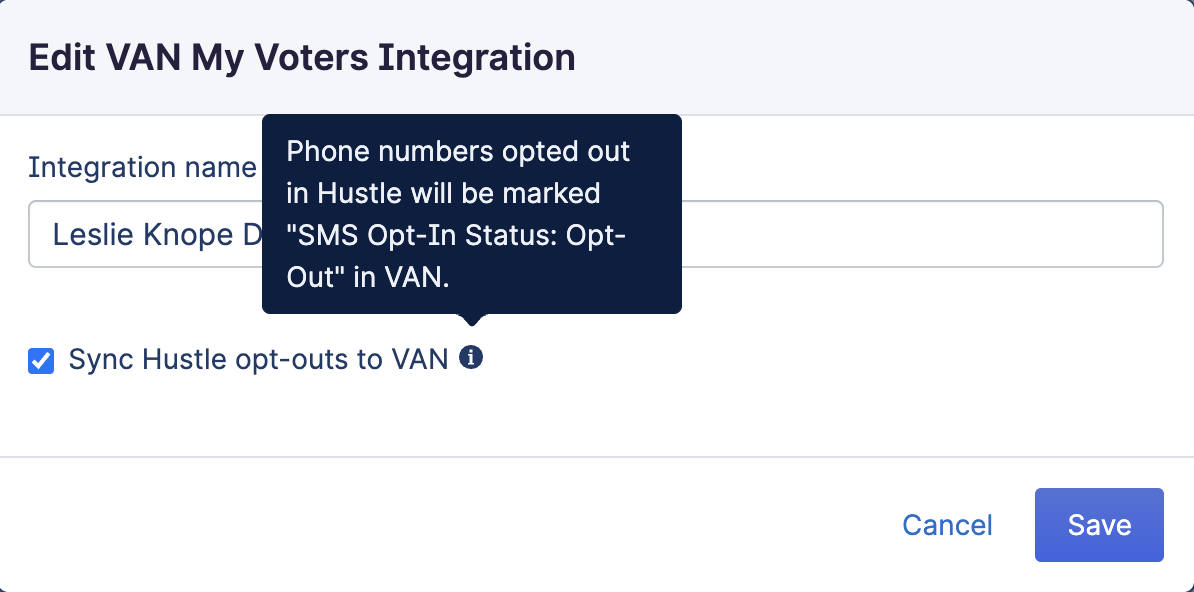
Task: Focus the field containing Leslie Knope
Action: click(595, 234)
